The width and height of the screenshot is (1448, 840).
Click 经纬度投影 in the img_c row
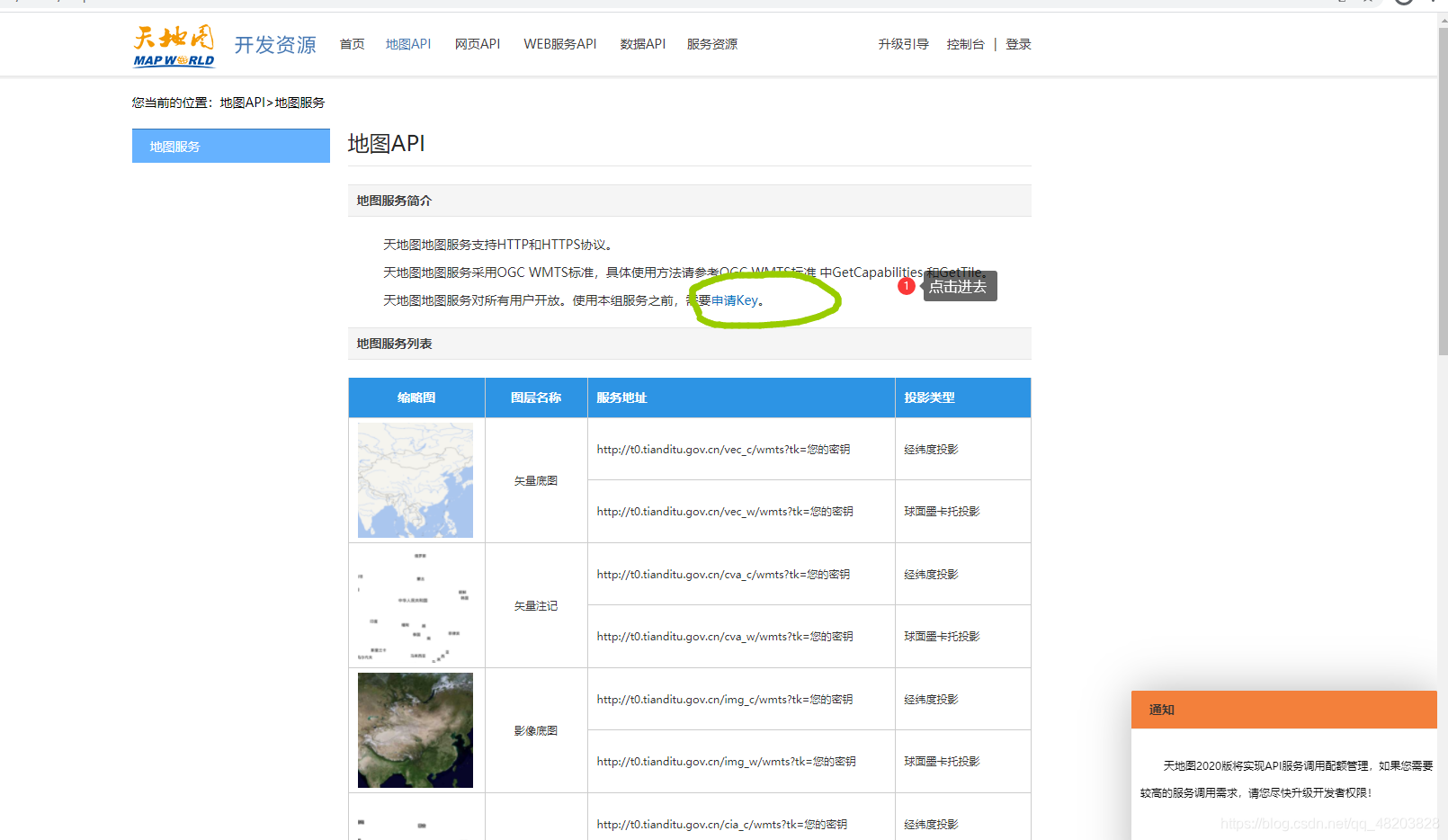coord(931,700)
